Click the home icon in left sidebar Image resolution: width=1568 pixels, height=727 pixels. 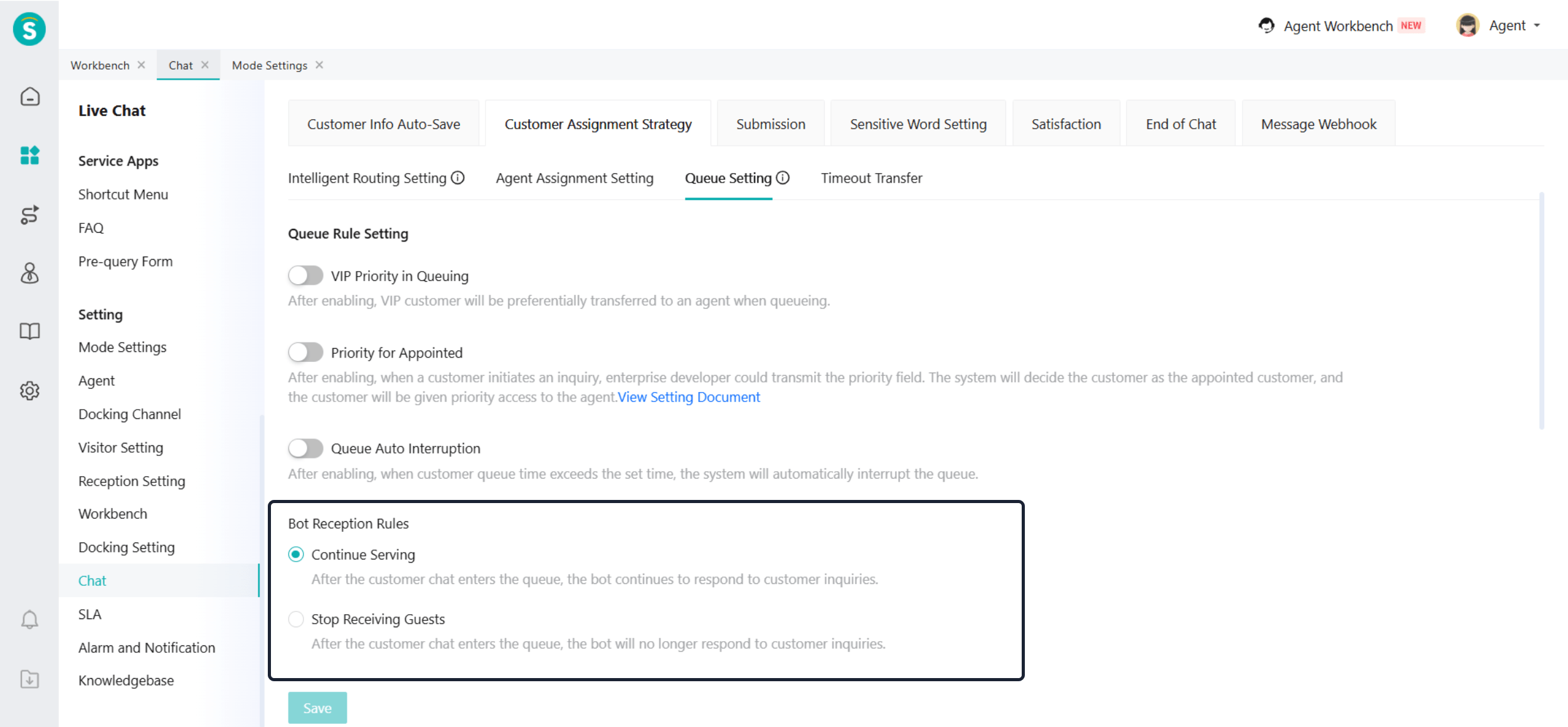coord(29,97)
